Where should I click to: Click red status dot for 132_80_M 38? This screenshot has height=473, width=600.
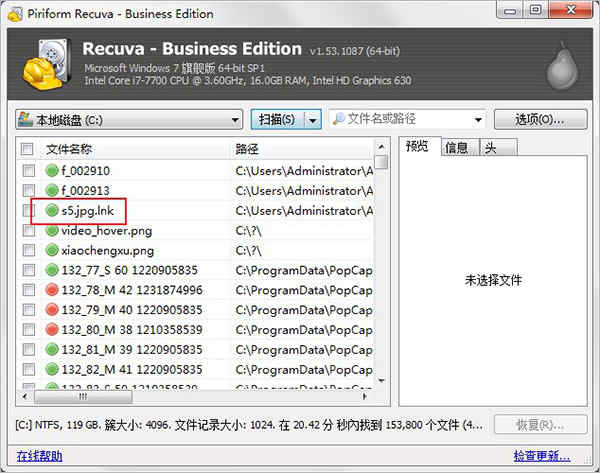52,329
